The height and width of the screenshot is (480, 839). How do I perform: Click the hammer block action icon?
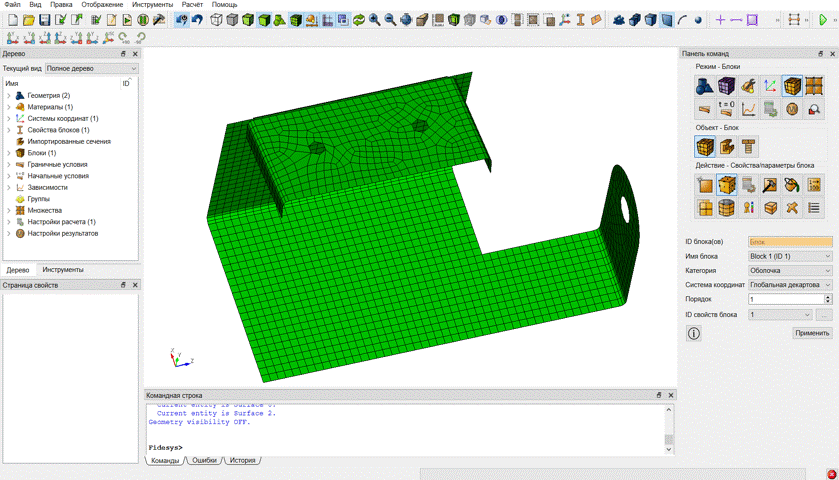[771, 185]
